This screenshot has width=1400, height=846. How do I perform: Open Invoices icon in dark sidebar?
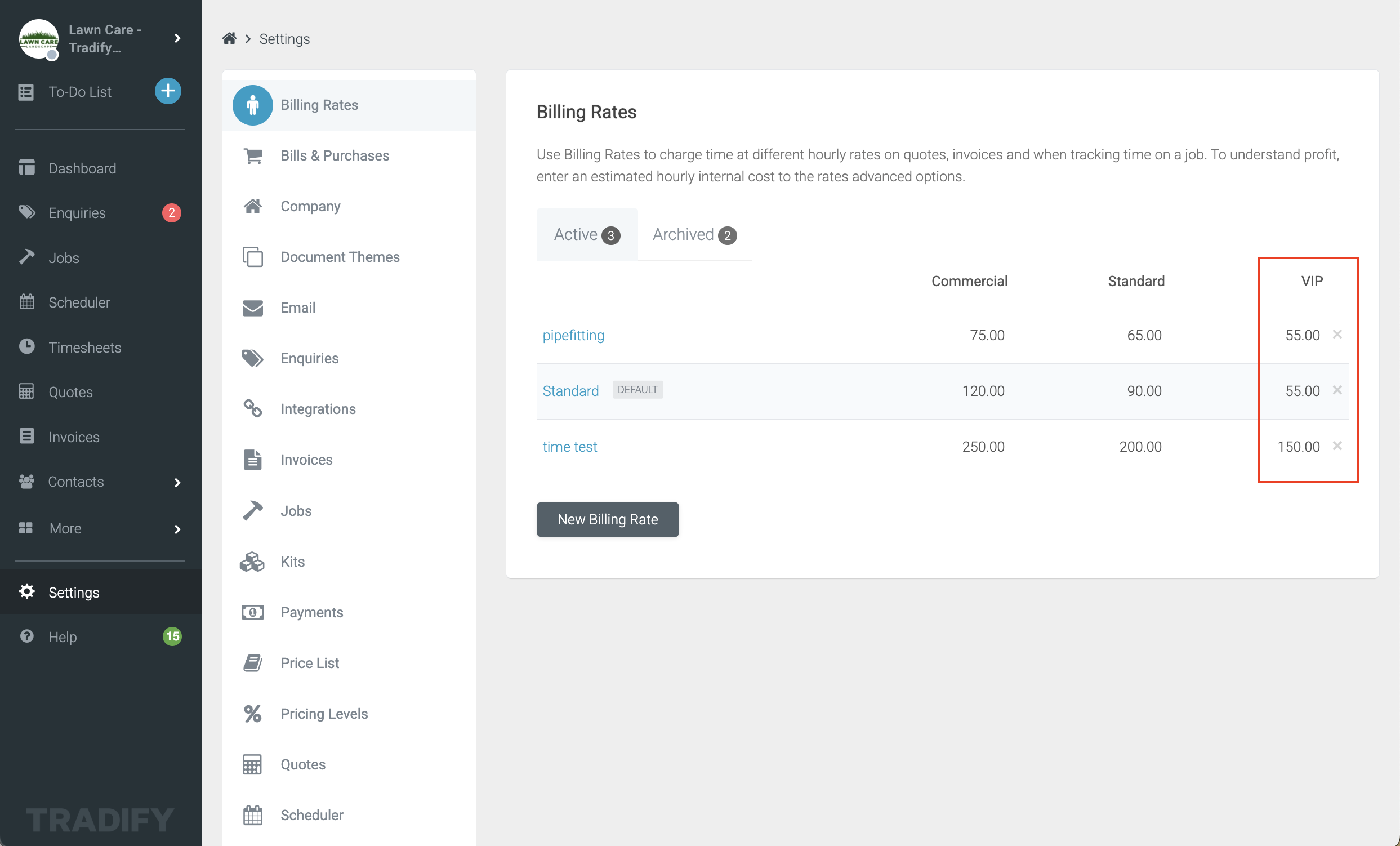(26, 437)
